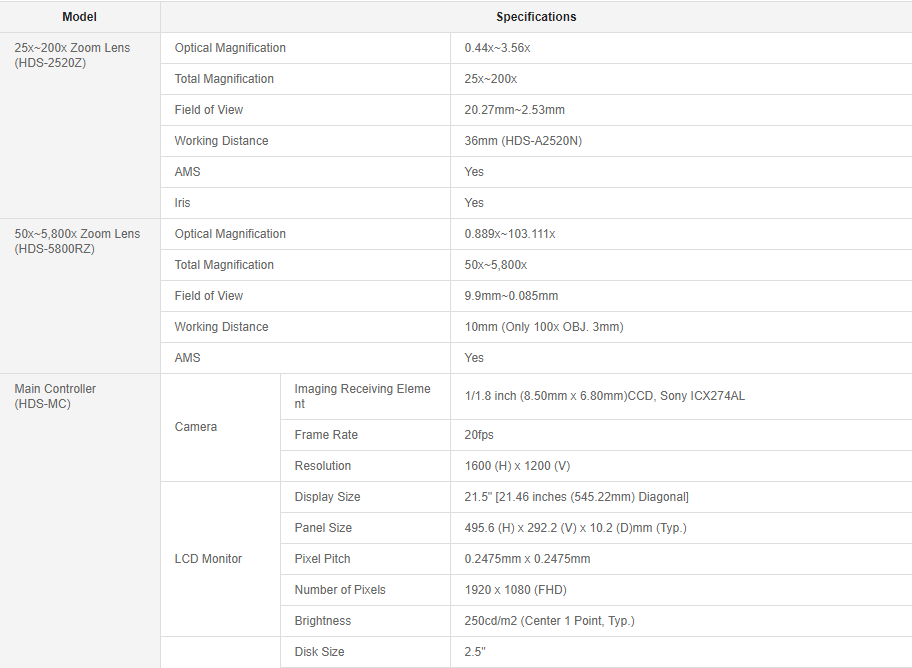912x668 pixels.
Task: Click the Pixel Pitch row label
Action: click(322, 559)
